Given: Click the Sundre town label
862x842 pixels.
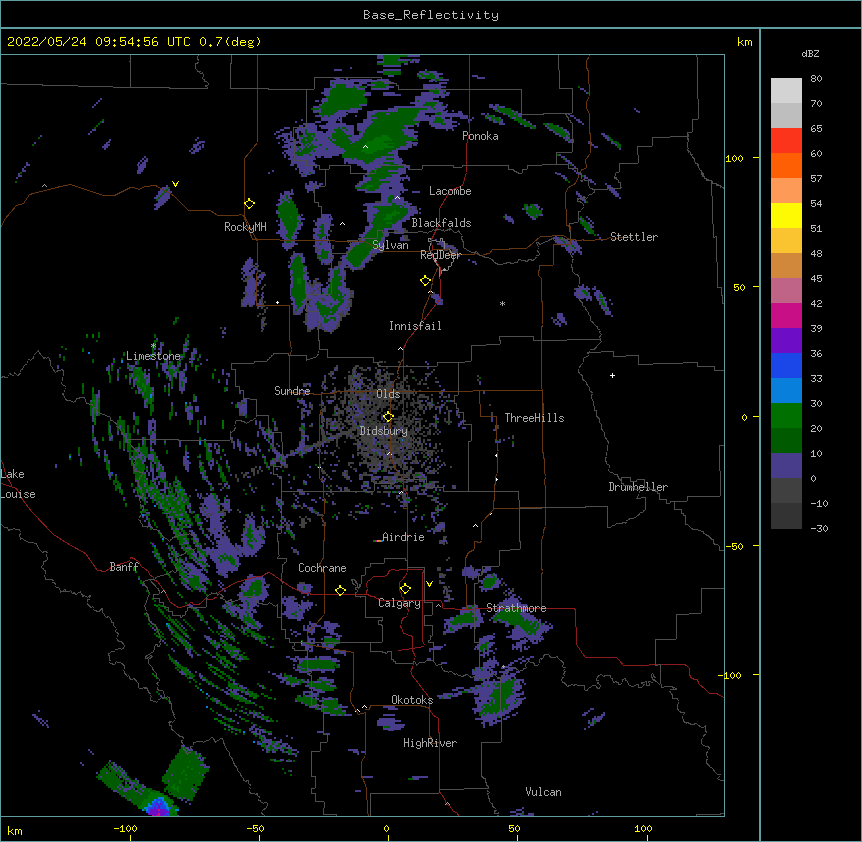Looking at the screenshot, I should click(x=292, y=391).
